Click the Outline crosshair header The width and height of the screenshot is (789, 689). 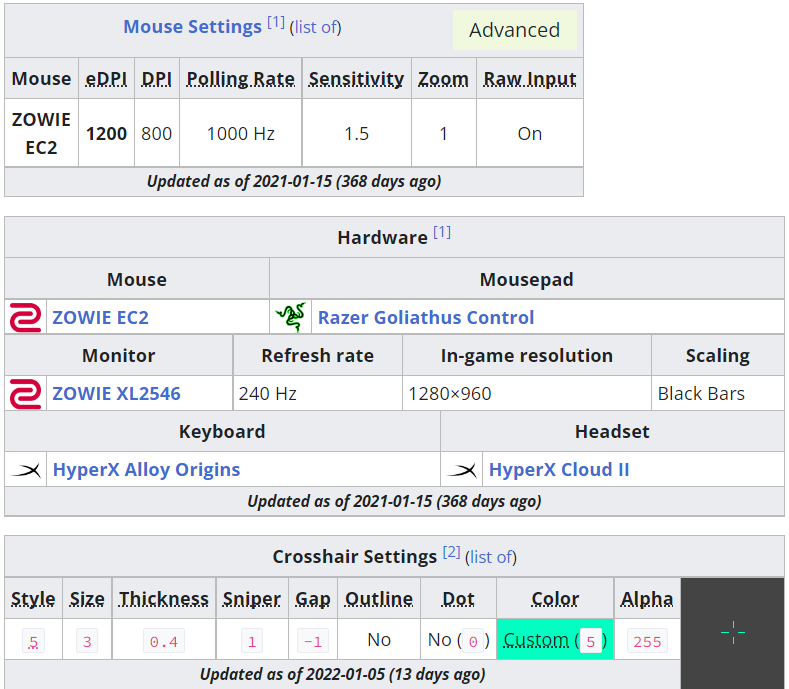pyautogui.click(x=379, y=599)
